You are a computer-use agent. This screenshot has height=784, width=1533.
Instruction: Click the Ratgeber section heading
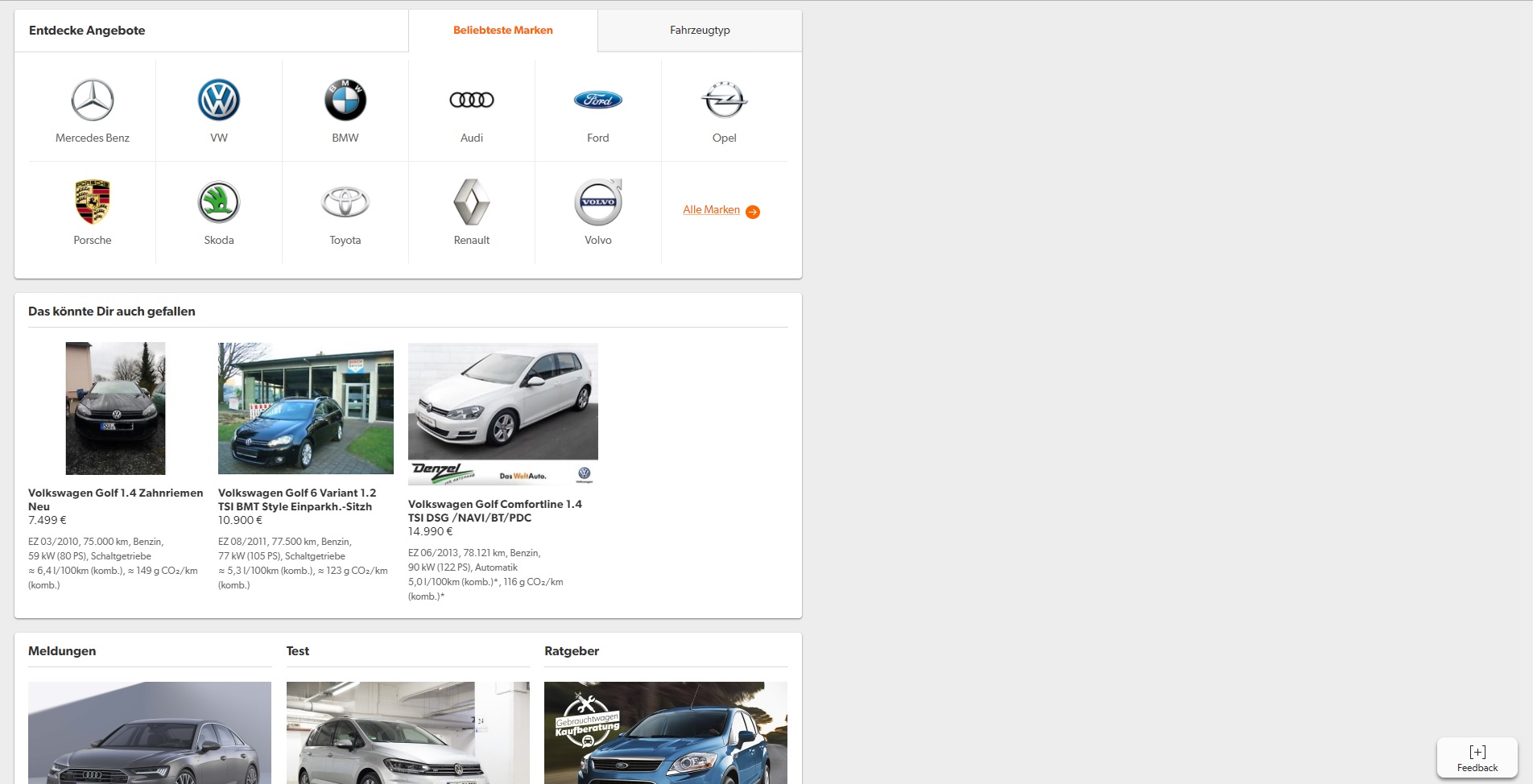(572, 651)
